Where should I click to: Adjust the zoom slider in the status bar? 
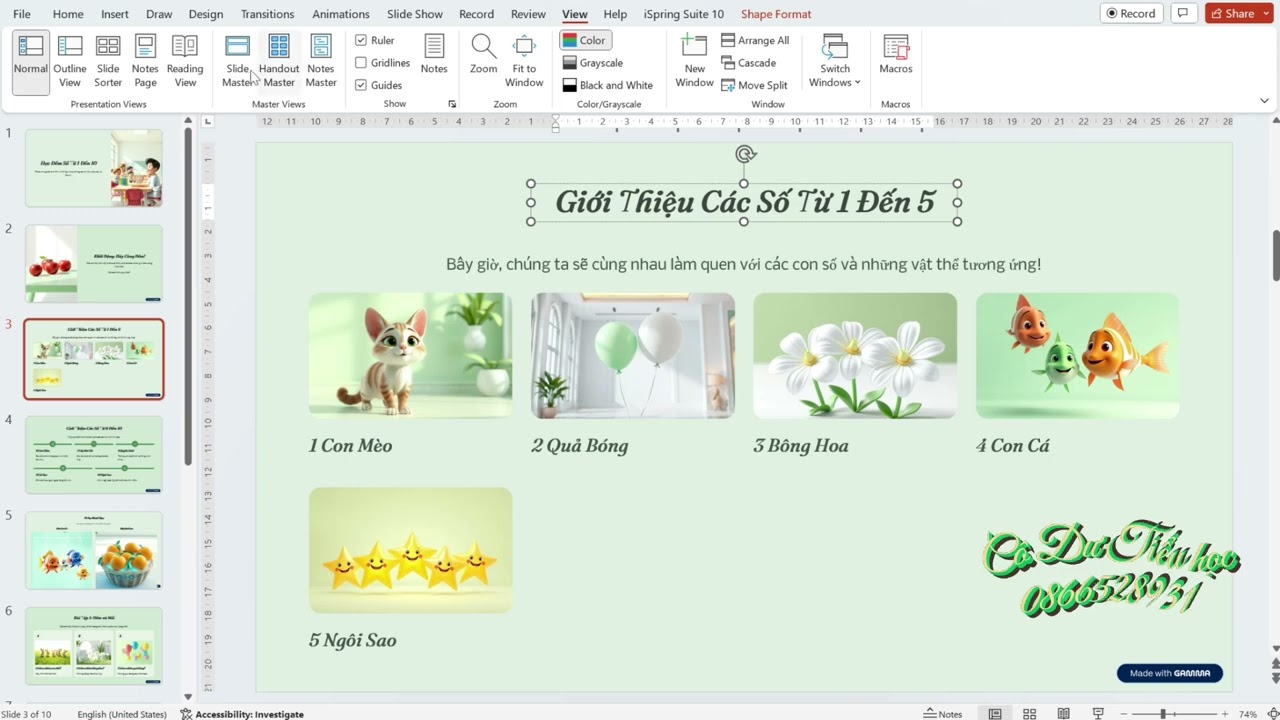[x=1162, y=714]
